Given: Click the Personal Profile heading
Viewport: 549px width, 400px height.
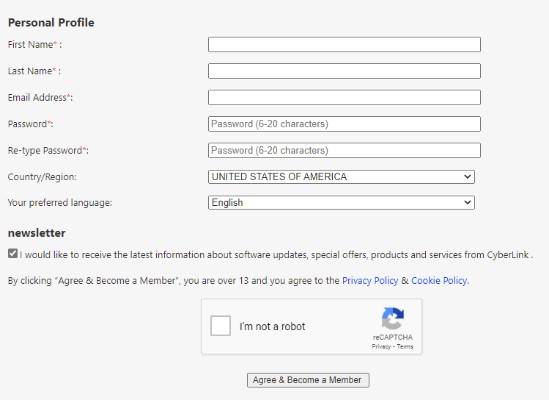Looking at the screenshot, I should 51,23.
